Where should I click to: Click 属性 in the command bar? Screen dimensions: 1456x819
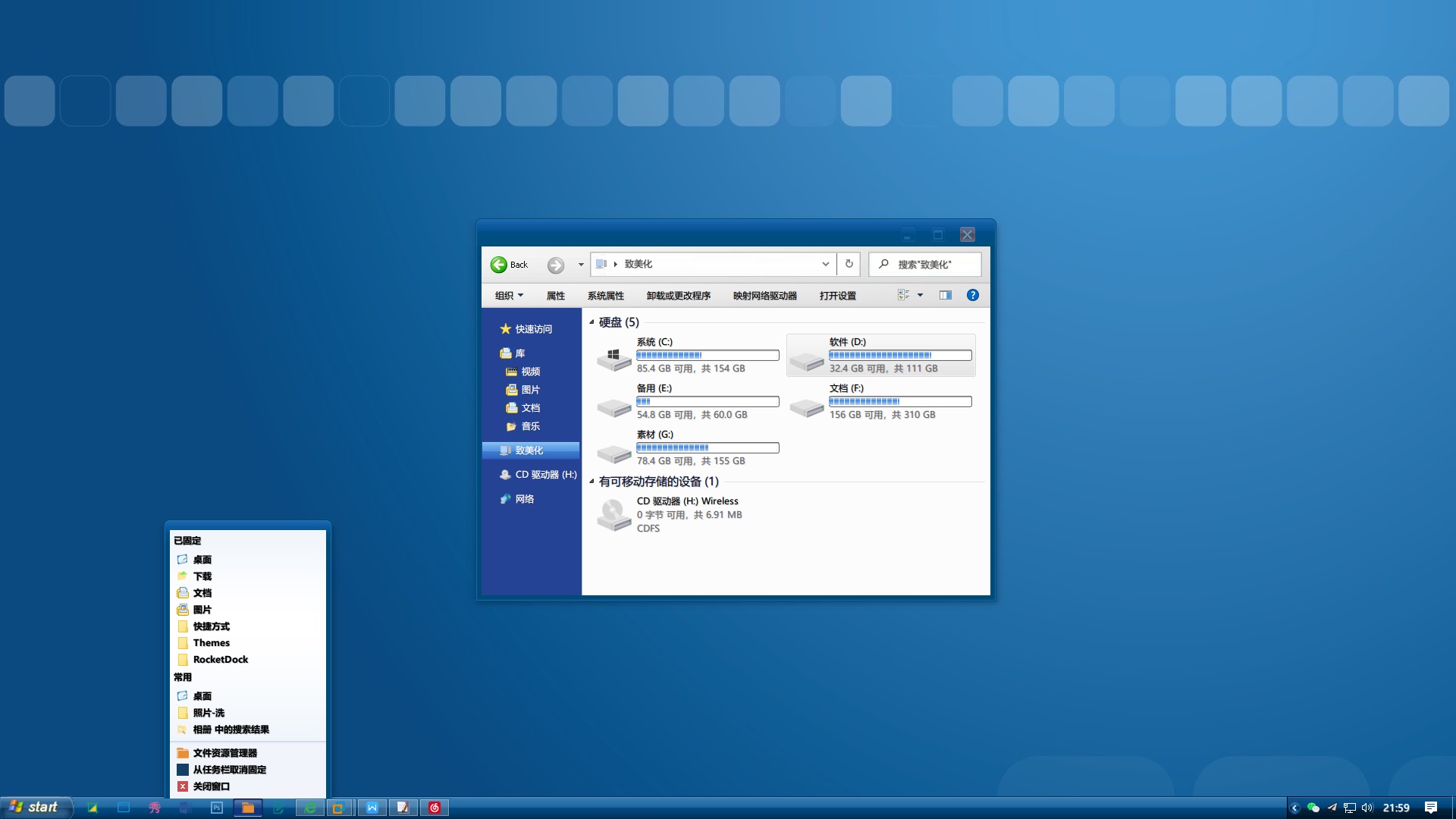click(x=556, y=296)
